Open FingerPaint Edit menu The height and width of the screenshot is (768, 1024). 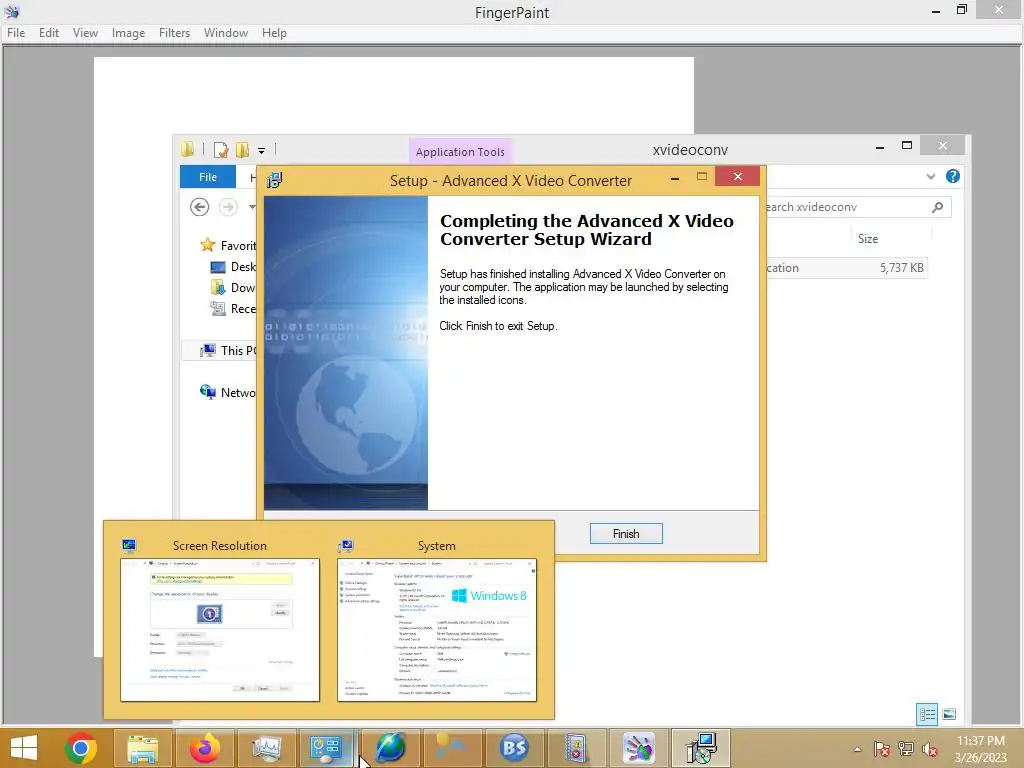[49, 33]
